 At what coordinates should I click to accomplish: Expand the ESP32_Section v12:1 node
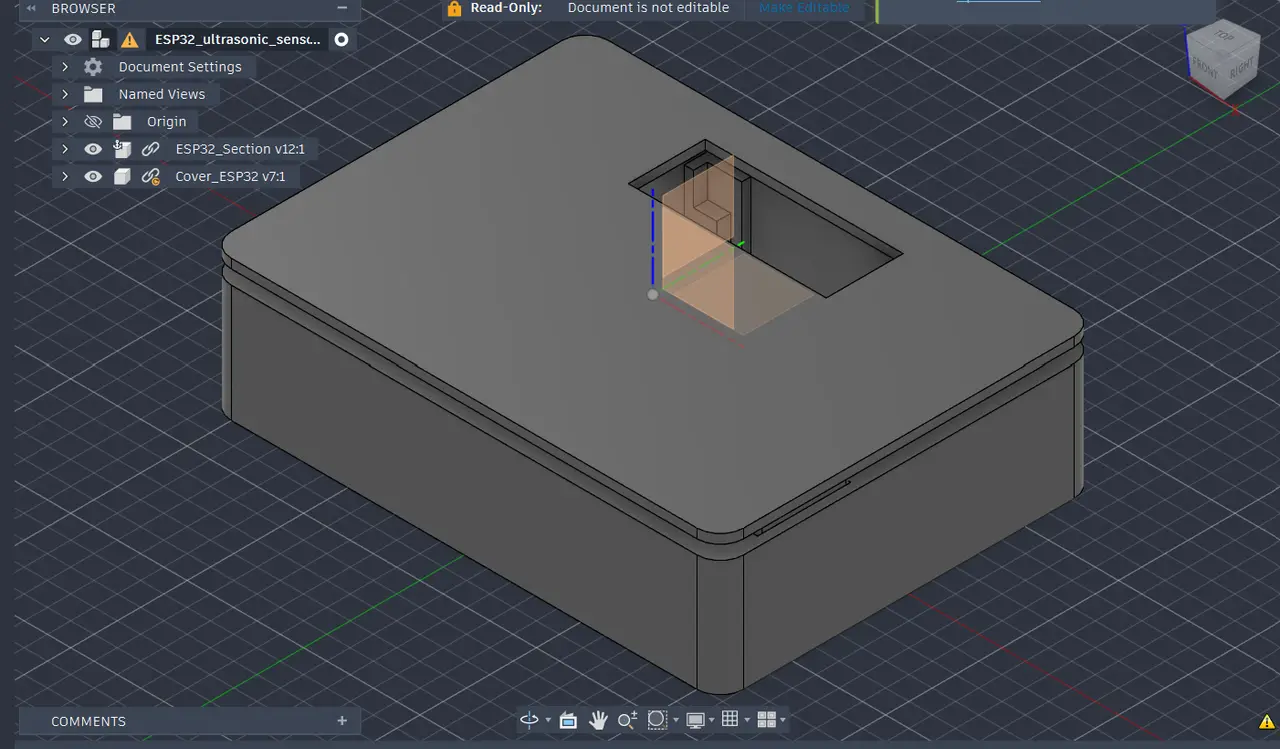65,149
